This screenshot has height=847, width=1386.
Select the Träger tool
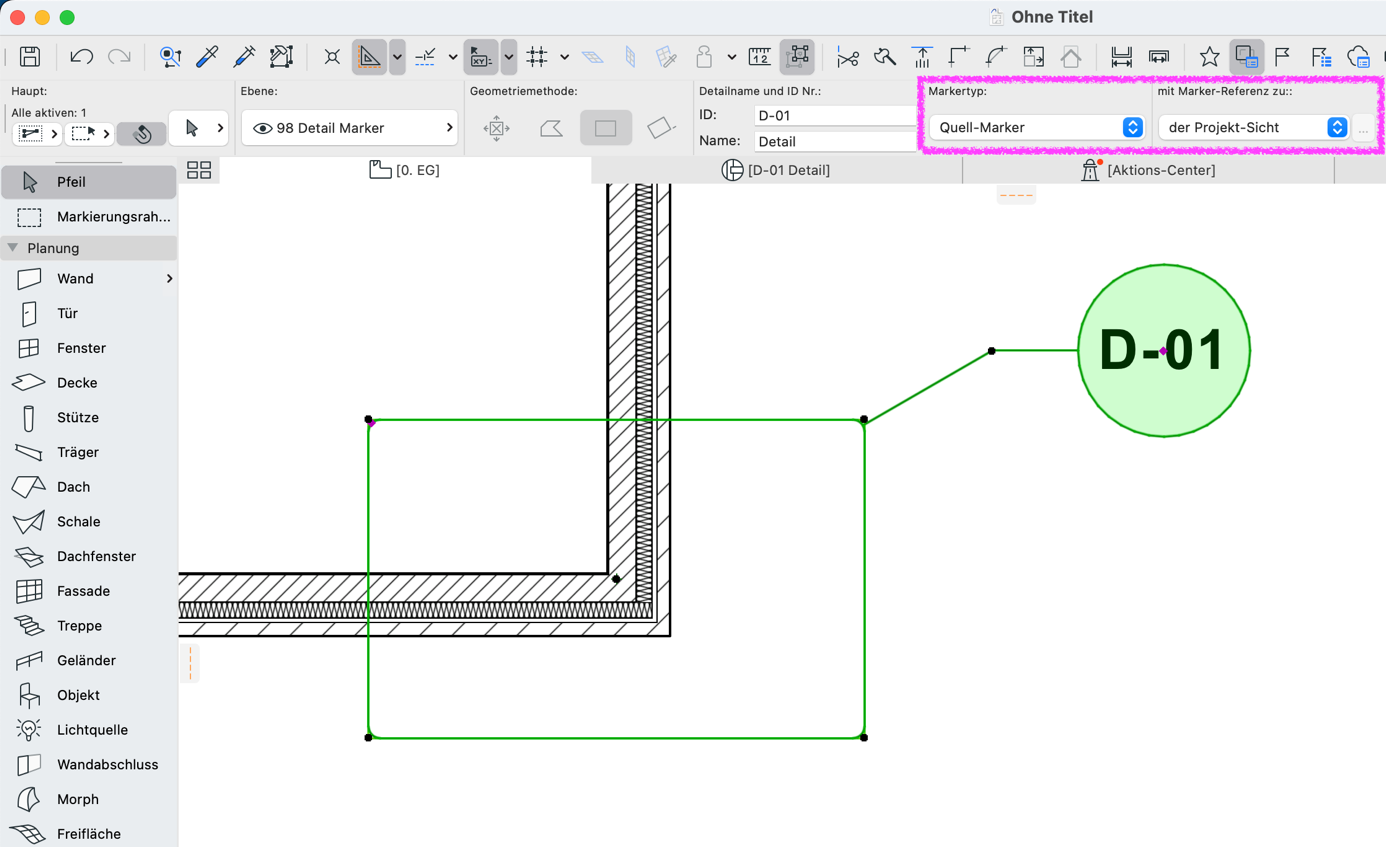89,452
